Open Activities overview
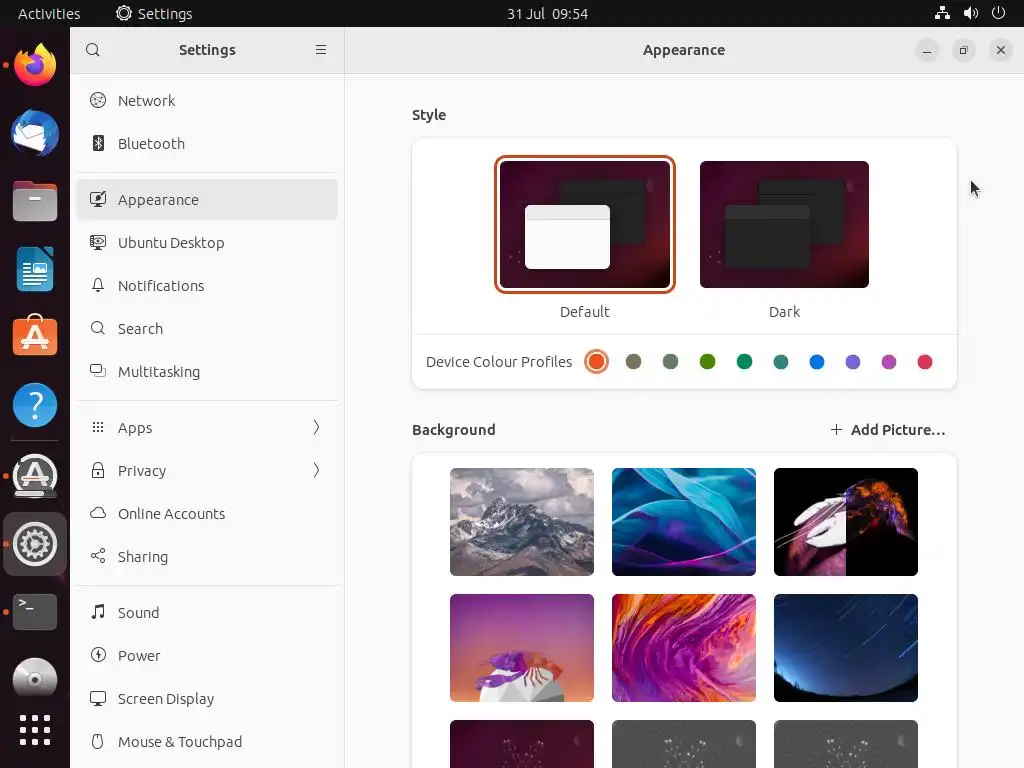 click(49, 13)
